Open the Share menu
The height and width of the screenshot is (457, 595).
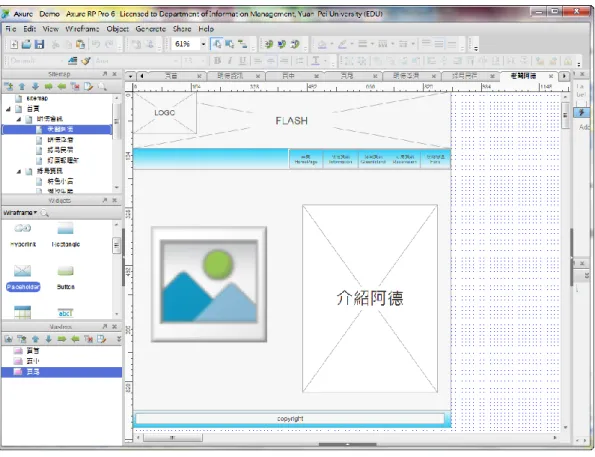pos(182,29)
